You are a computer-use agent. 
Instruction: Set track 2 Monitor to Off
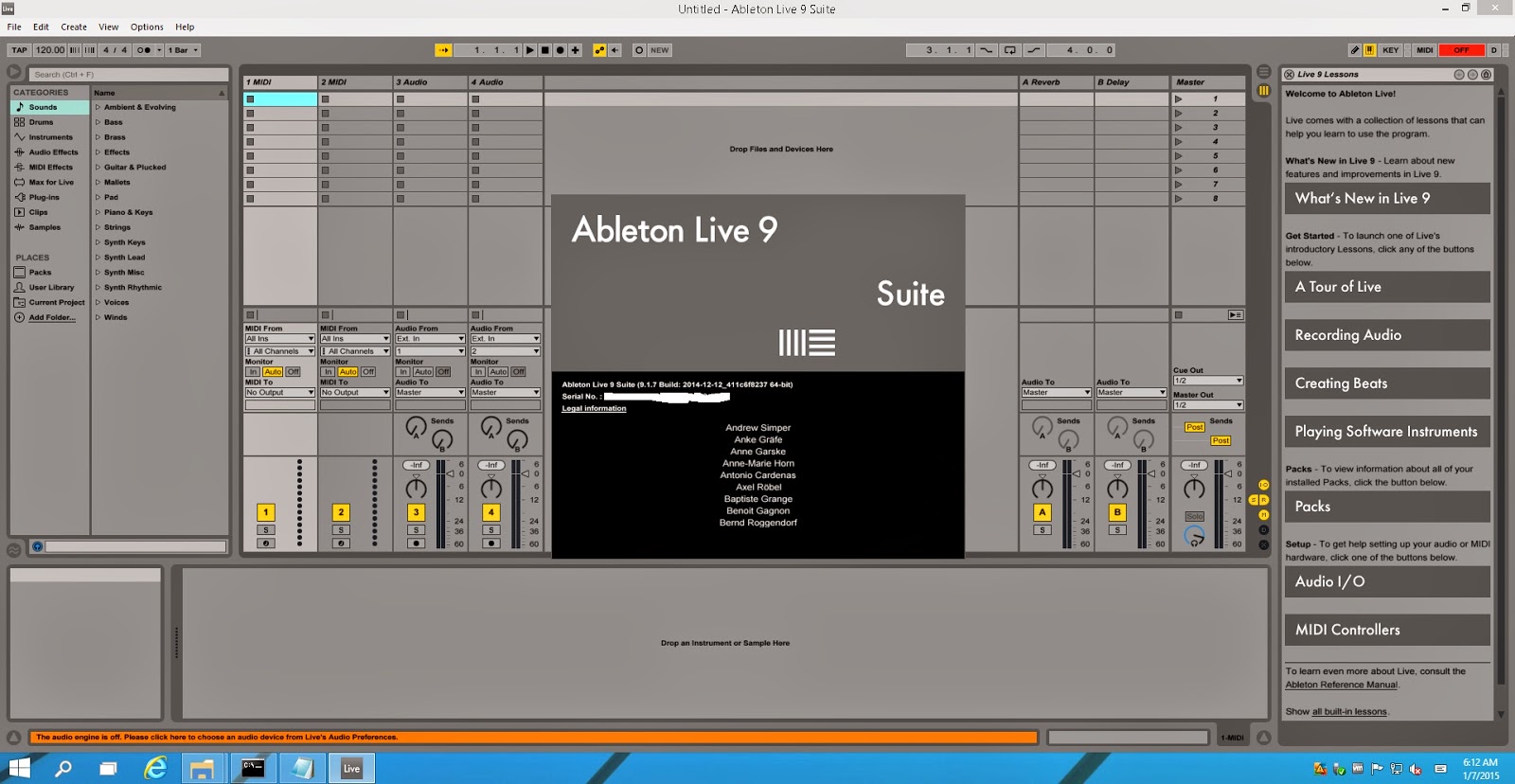[368, 372]
